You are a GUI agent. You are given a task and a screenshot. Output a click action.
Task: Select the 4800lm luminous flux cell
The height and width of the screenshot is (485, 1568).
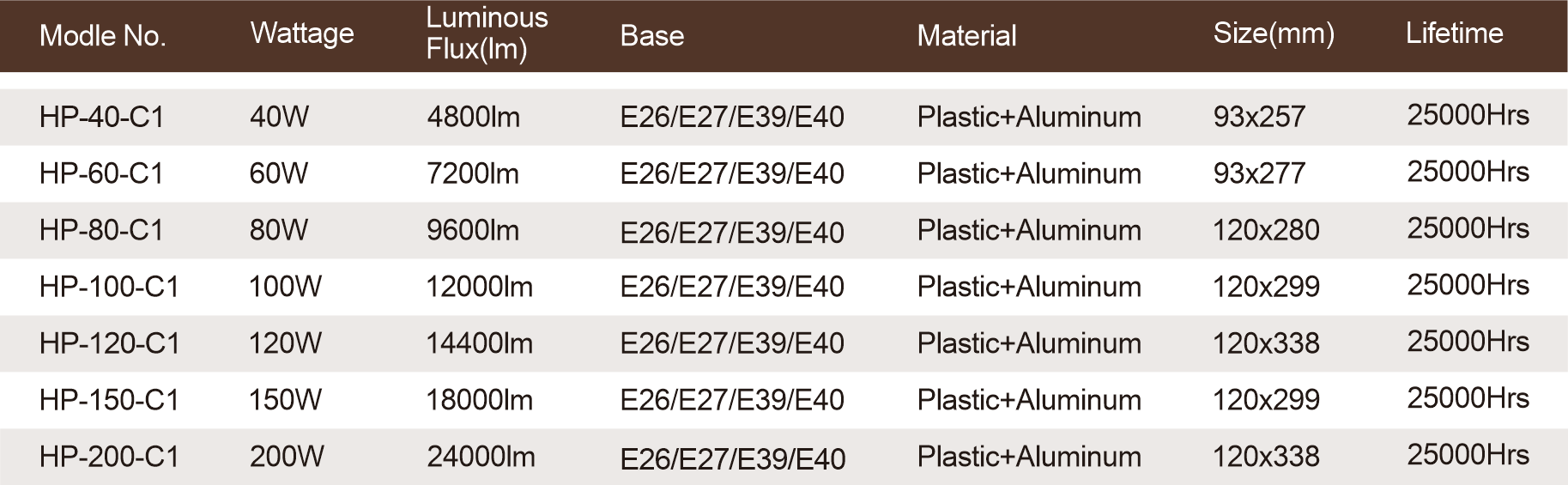[473, 117]
